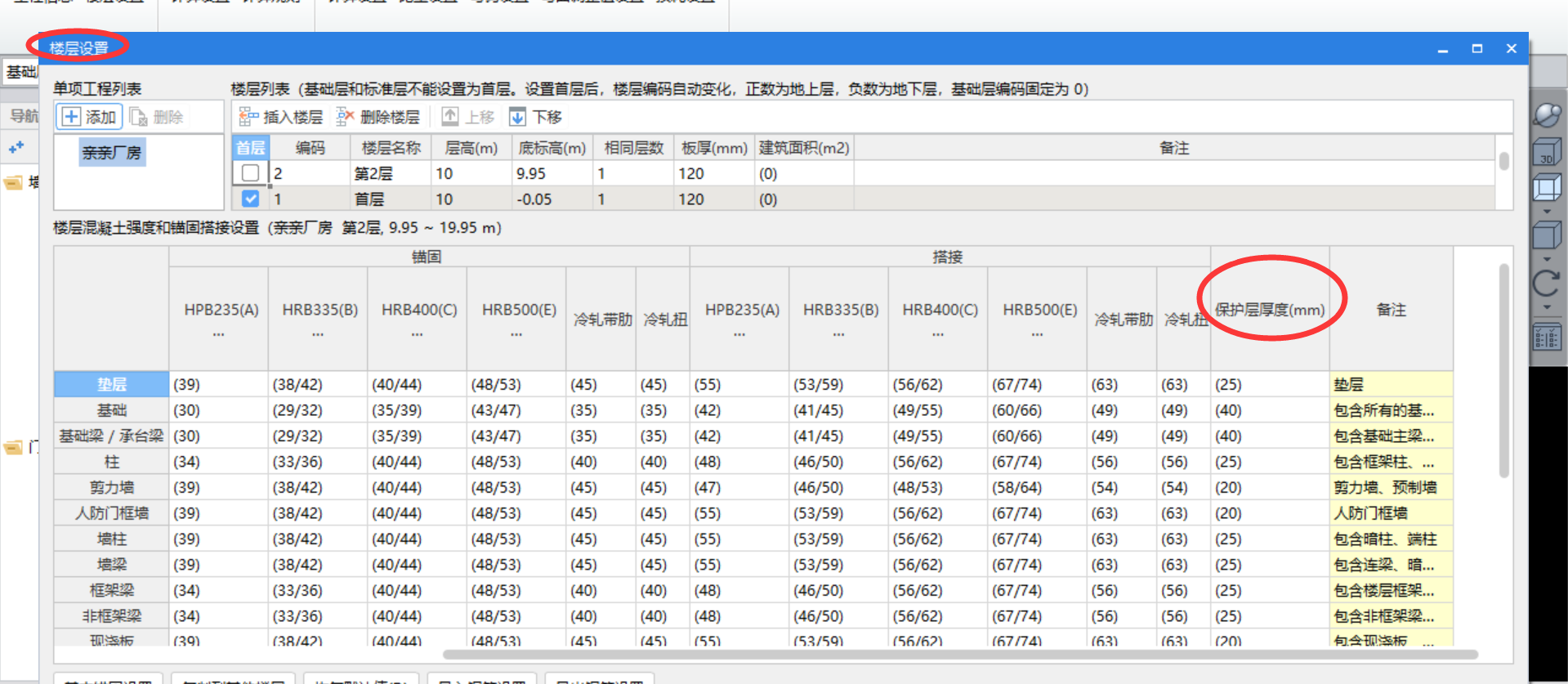Open the ellipsis under 锚固 HRB335(B)
This screenshot has height=684, width=1568.
[x=317, y=334]
